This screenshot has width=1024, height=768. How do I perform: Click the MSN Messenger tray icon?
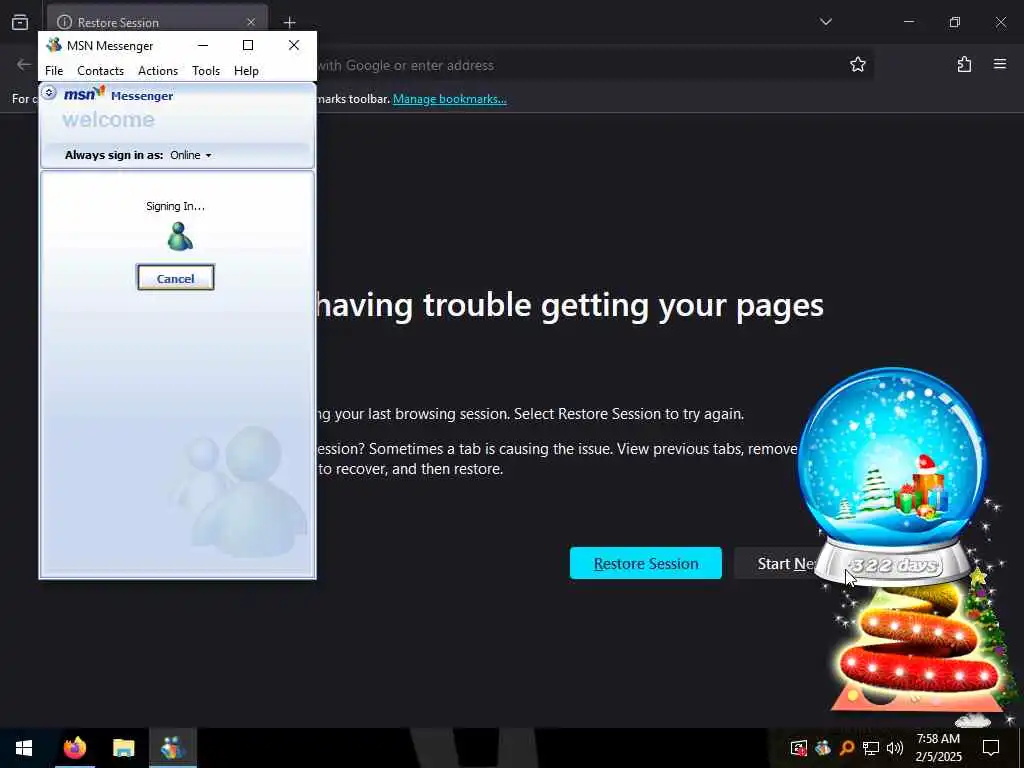[x=822, y=748]
